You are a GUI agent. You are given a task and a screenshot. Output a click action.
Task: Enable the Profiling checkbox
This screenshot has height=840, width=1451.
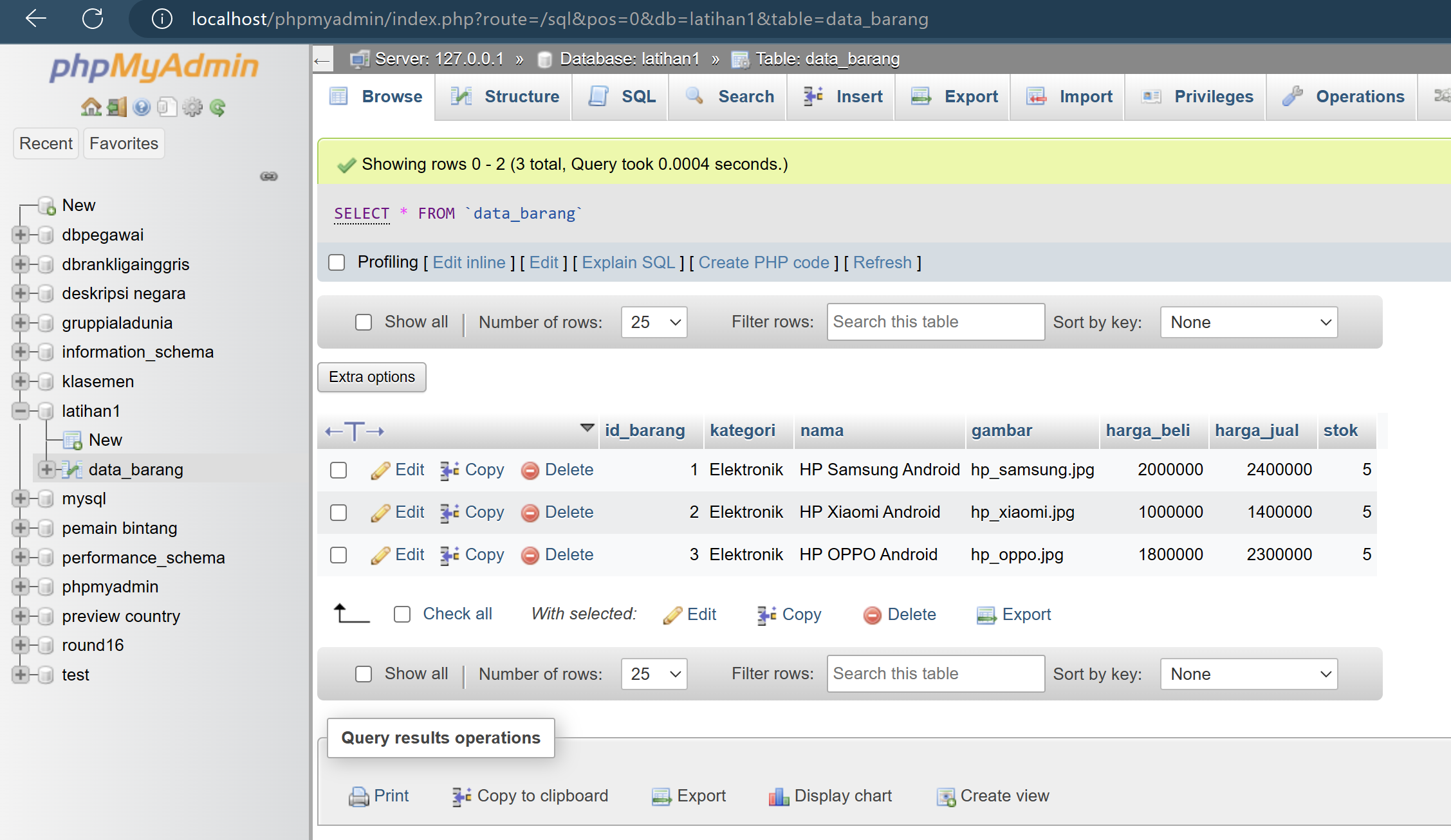pyautogui.click(x=337, y=262)
